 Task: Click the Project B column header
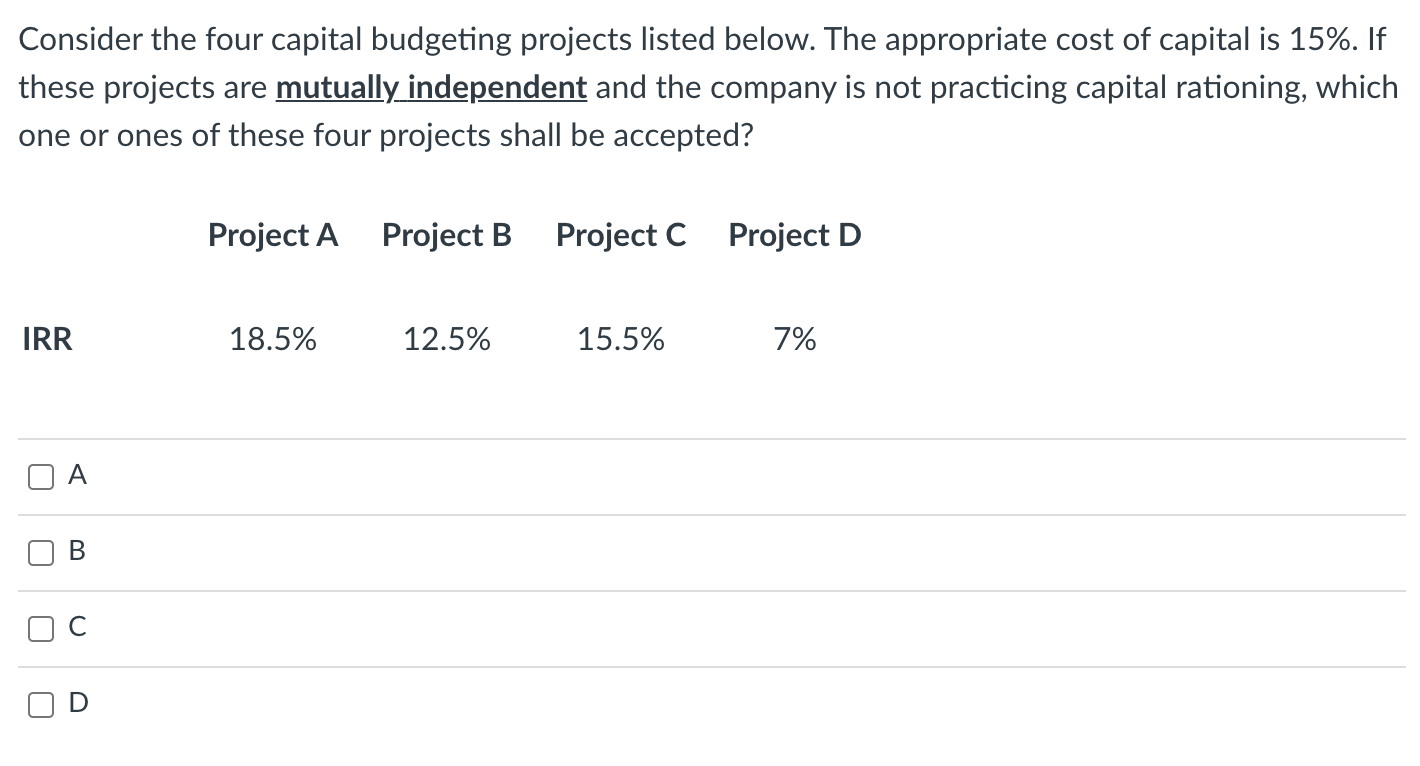447,236
